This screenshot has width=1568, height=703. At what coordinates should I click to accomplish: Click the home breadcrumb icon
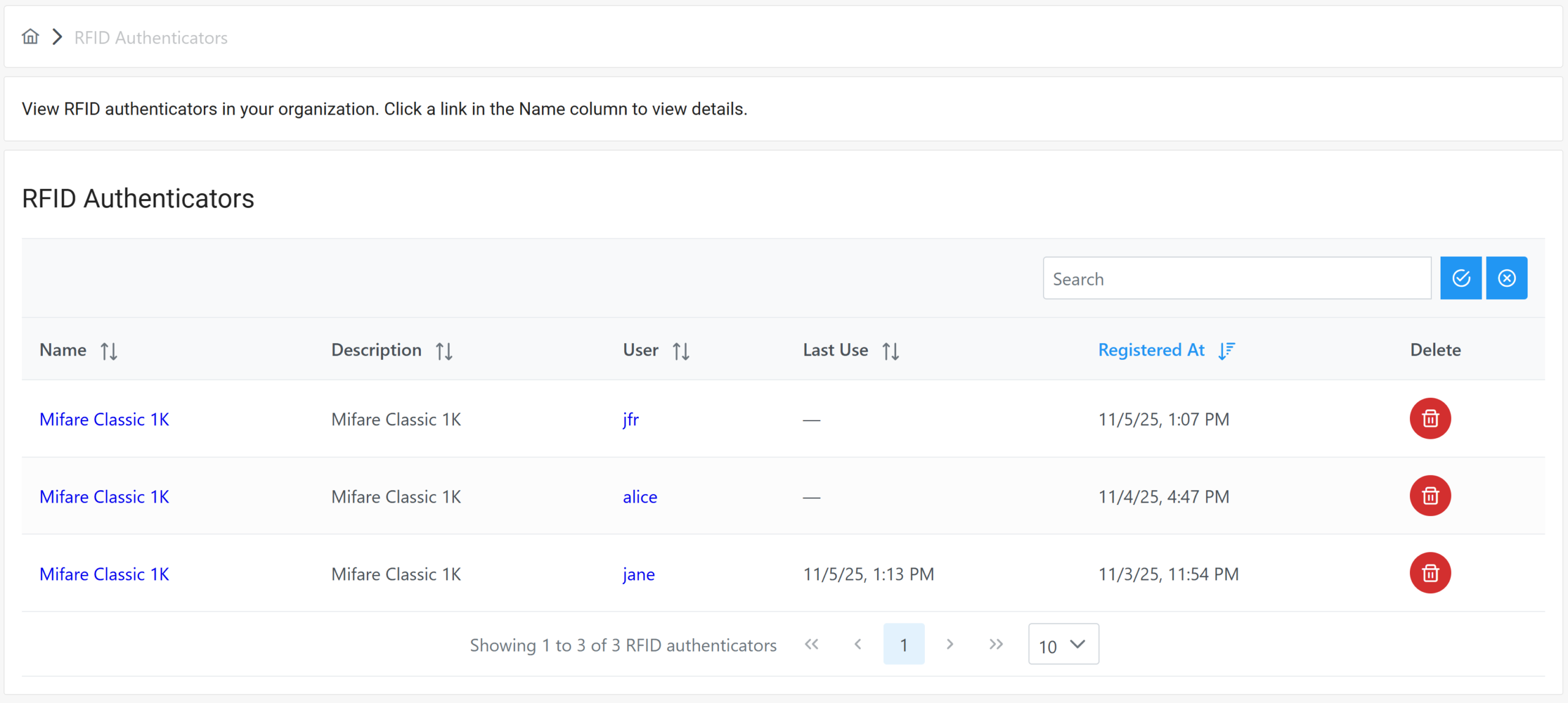tap(30, 37)
